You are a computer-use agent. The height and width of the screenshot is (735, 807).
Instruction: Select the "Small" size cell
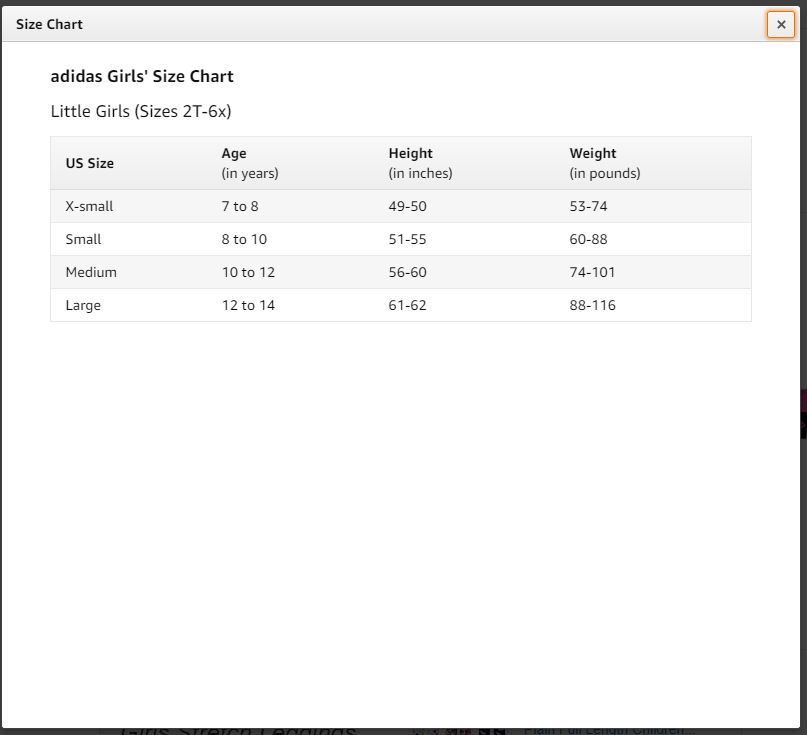click(x=83, y=239)
